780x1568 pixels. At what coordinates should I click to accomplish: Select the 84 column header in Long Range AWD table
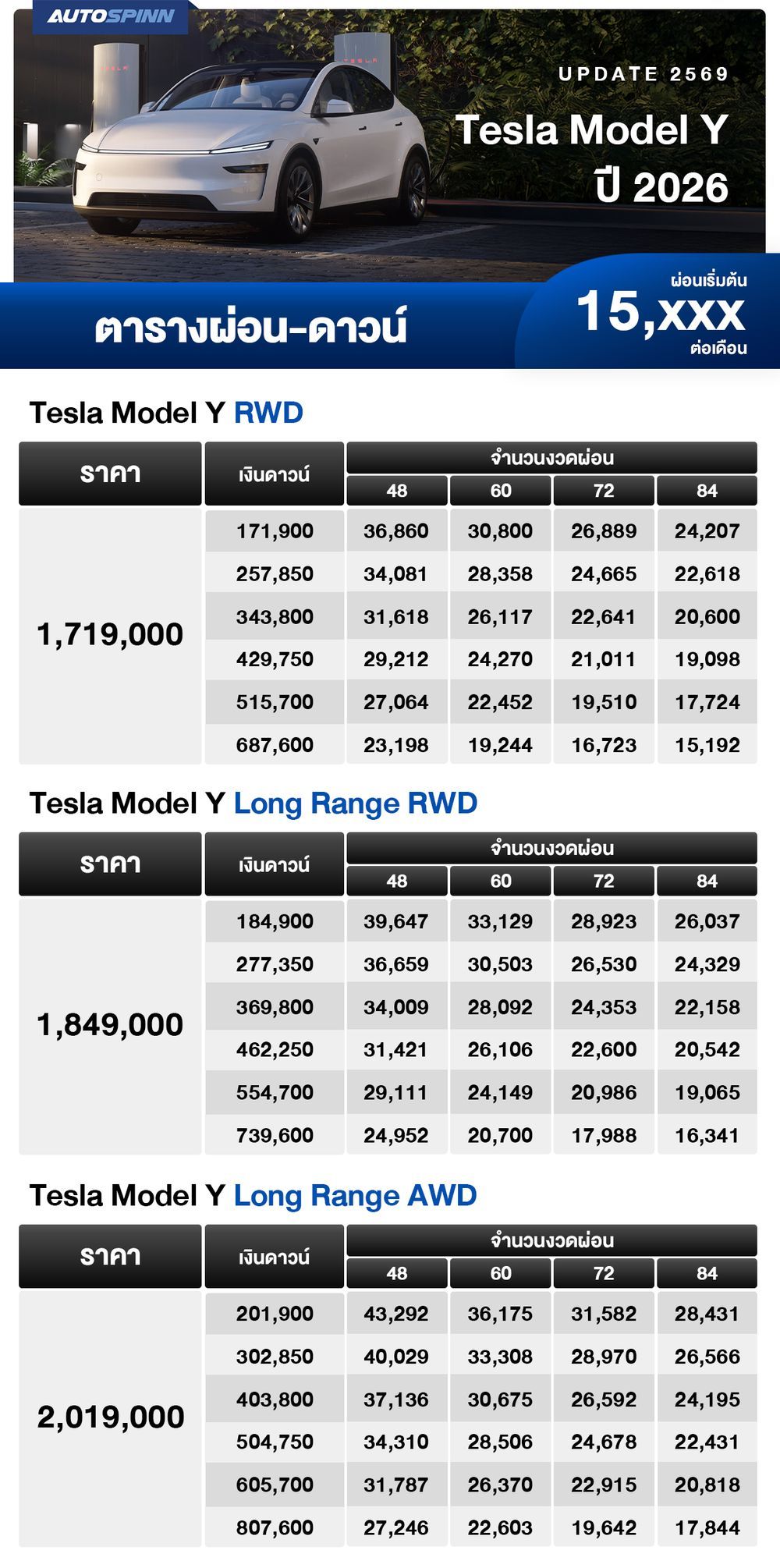pyautogui.click(x=707, y=1273)
